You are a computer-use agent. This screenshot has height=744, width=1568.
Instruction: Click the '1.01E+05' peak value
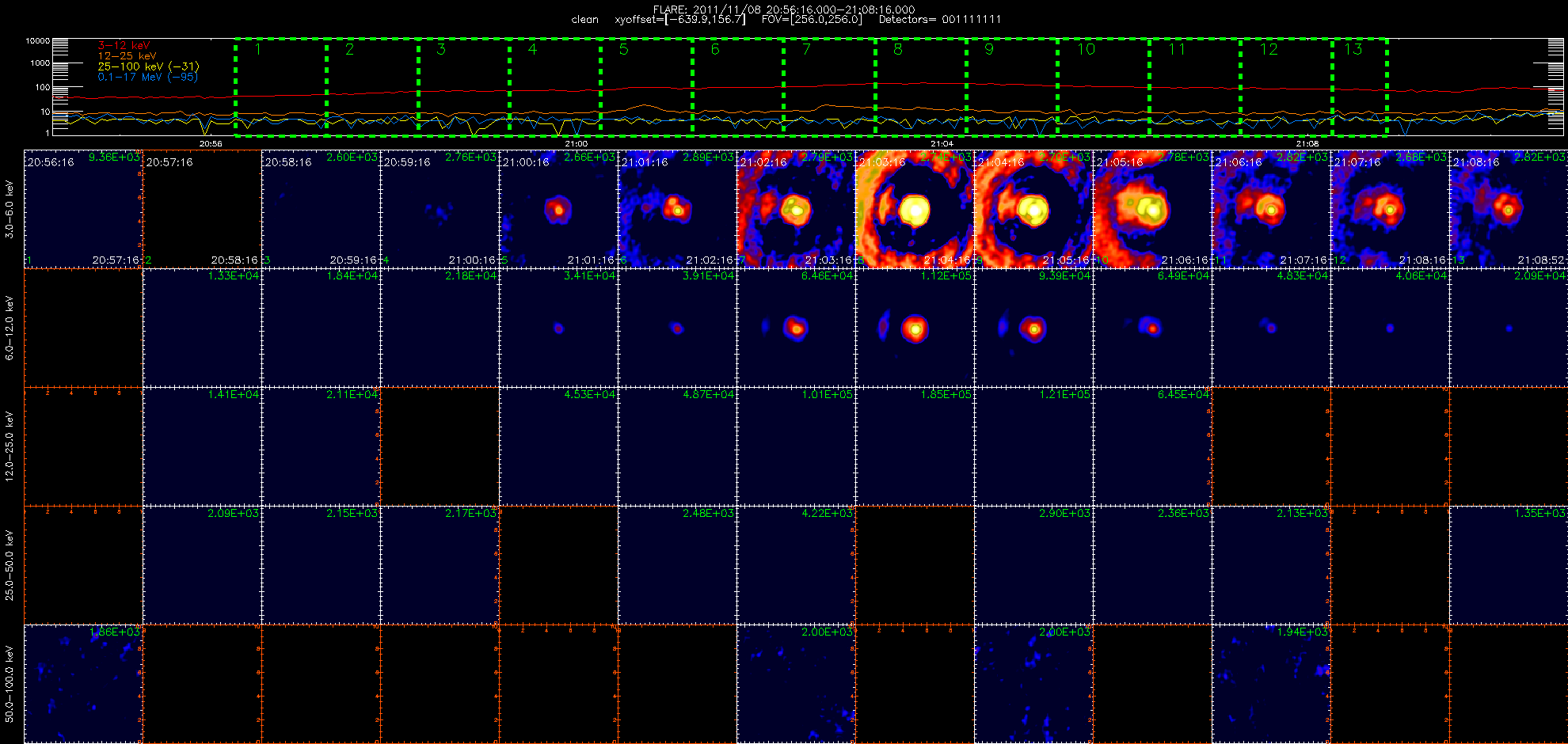coord(827,395)
